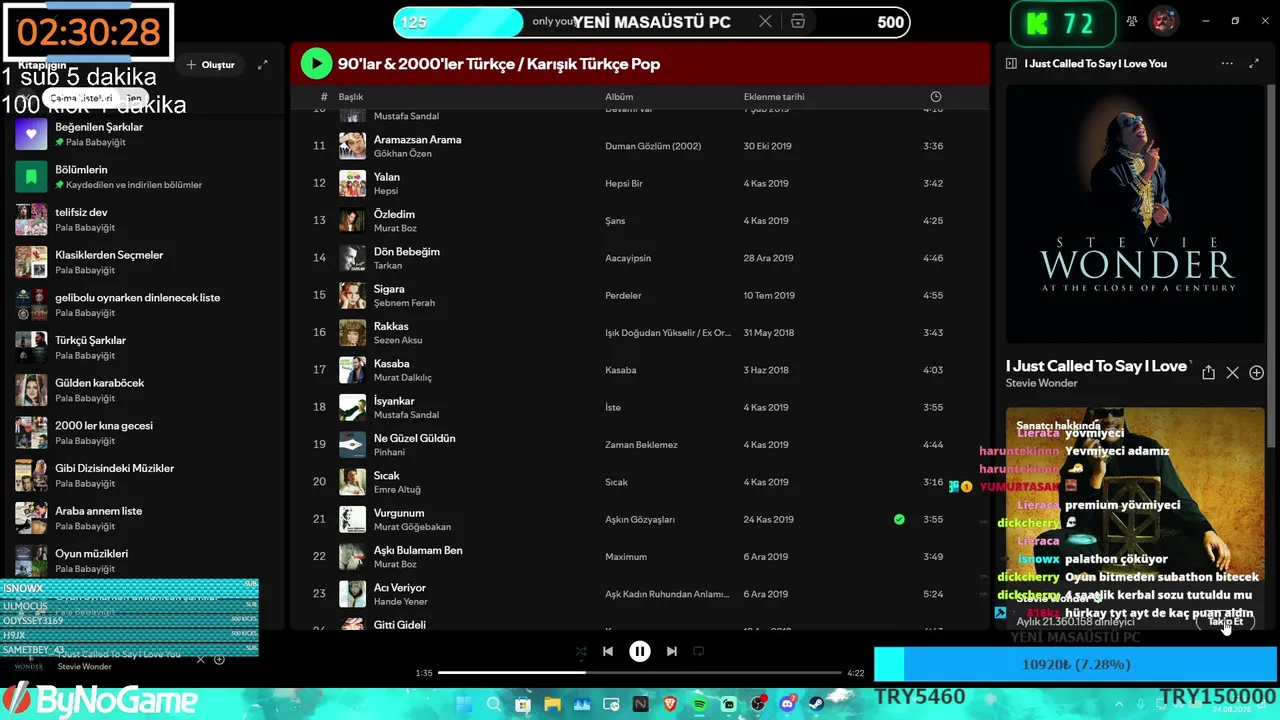Open the Araba annem liste playlist
This screenshot has width=1280, height=720.
(x=140, y=518)
